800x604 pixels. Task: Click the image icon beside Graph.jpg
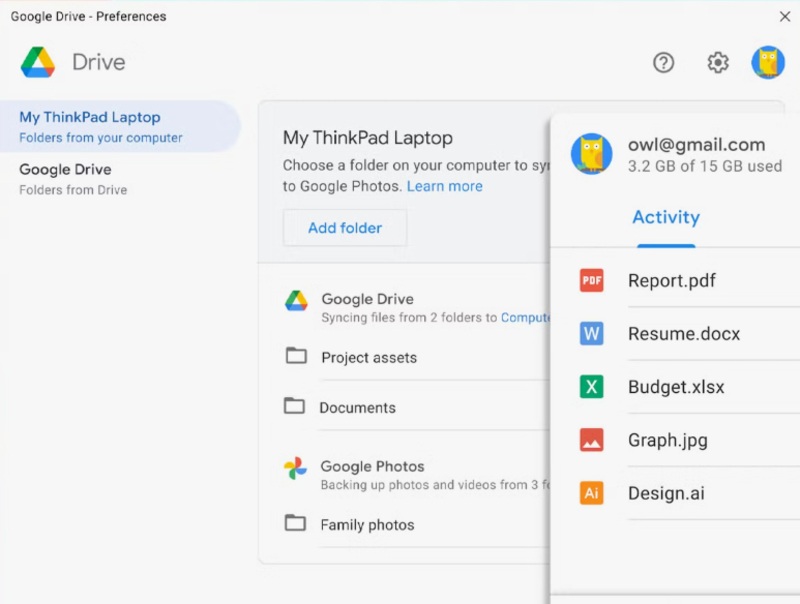point(592,440)
